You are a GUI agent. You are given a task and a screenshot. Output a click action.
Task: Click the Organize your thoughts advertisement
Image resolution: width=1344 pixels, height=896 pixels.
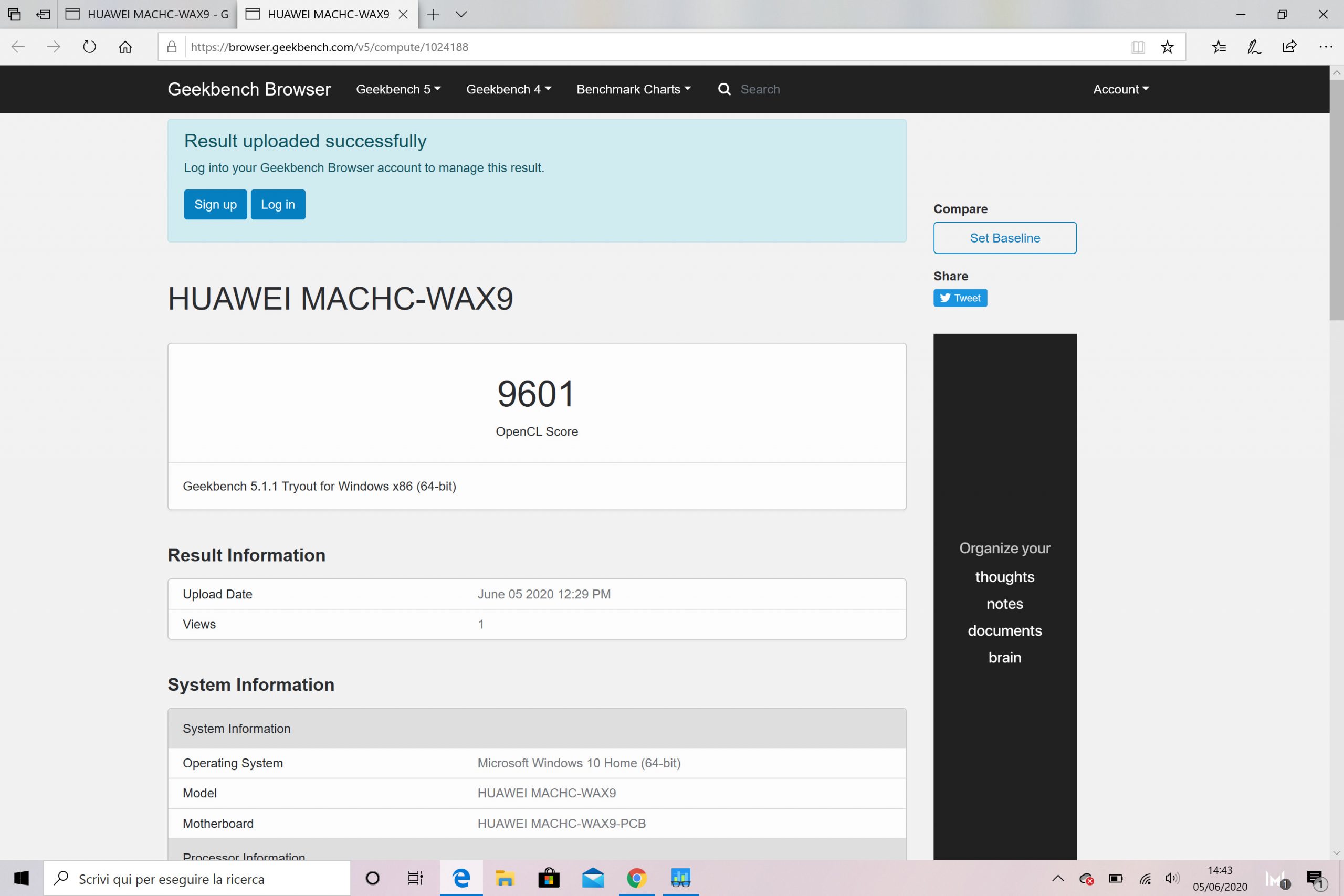[1004, 597]
